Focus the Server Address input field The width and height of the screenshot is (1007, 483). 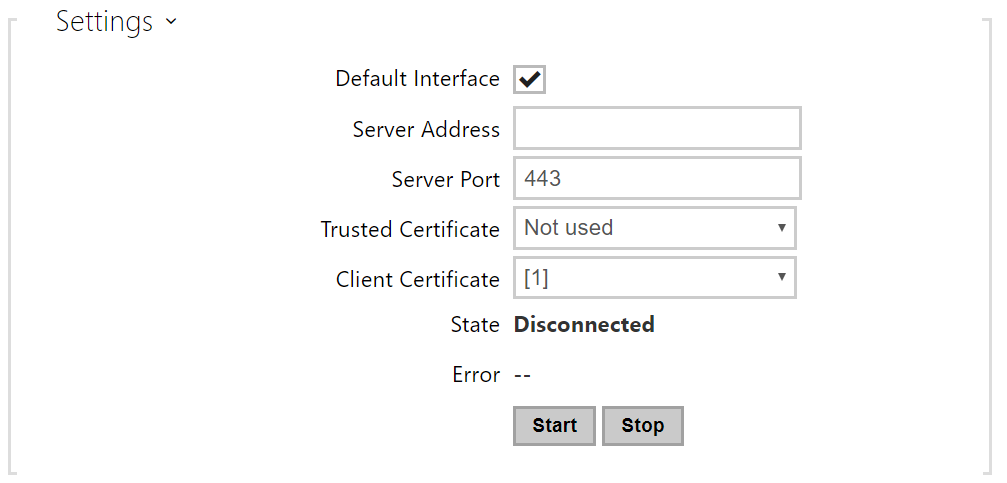pyautogui.click(x=657, y=129)
